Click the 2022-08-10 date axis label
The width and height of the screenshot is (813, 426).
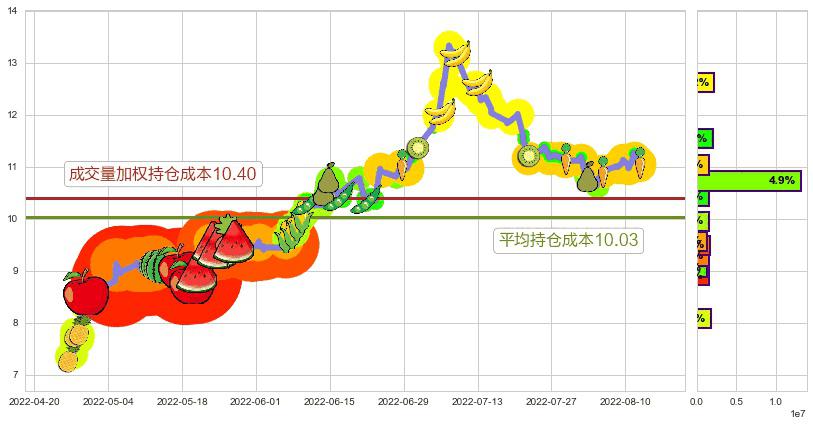[626, 401]
